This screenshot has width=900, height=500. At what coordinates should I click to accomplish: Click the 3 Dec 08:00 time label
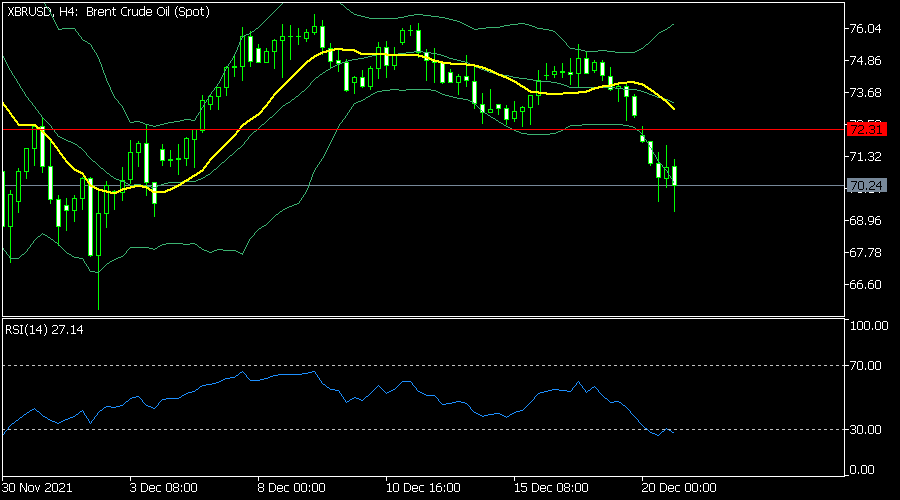tap(164, 488)
